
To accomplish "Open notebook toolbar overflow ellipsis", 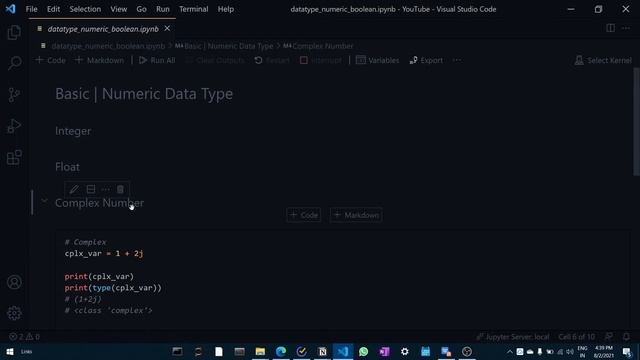I will tap(457, 60).
